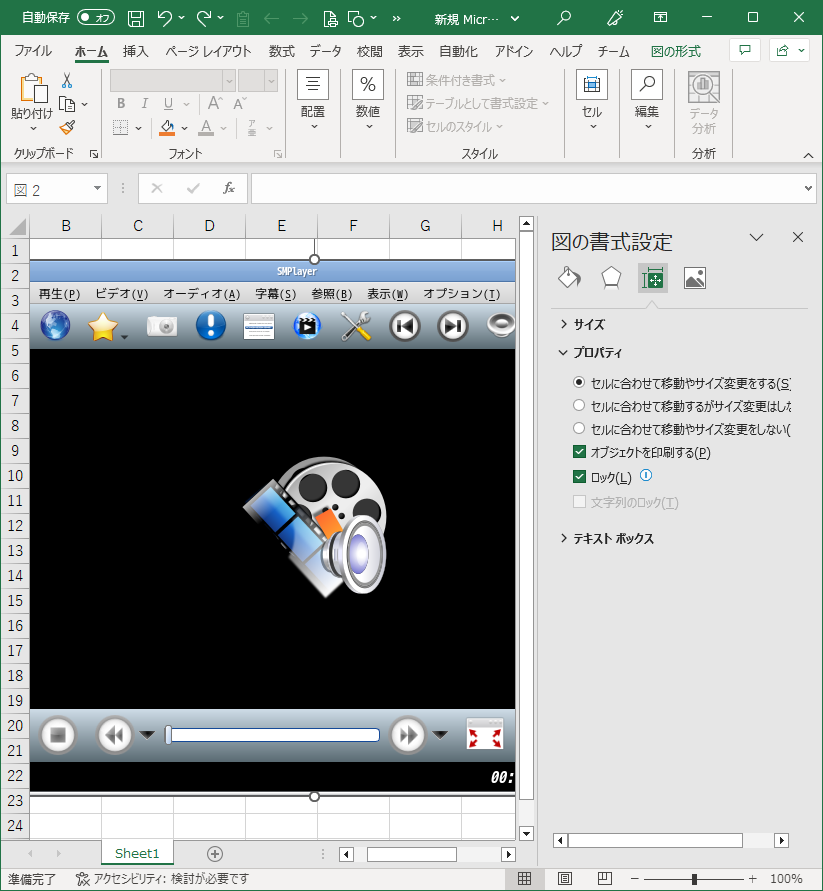Toggle オブジェクトを印刷する checkbox
This screenshot has width=823, height=891.
(x=579, y=452)
